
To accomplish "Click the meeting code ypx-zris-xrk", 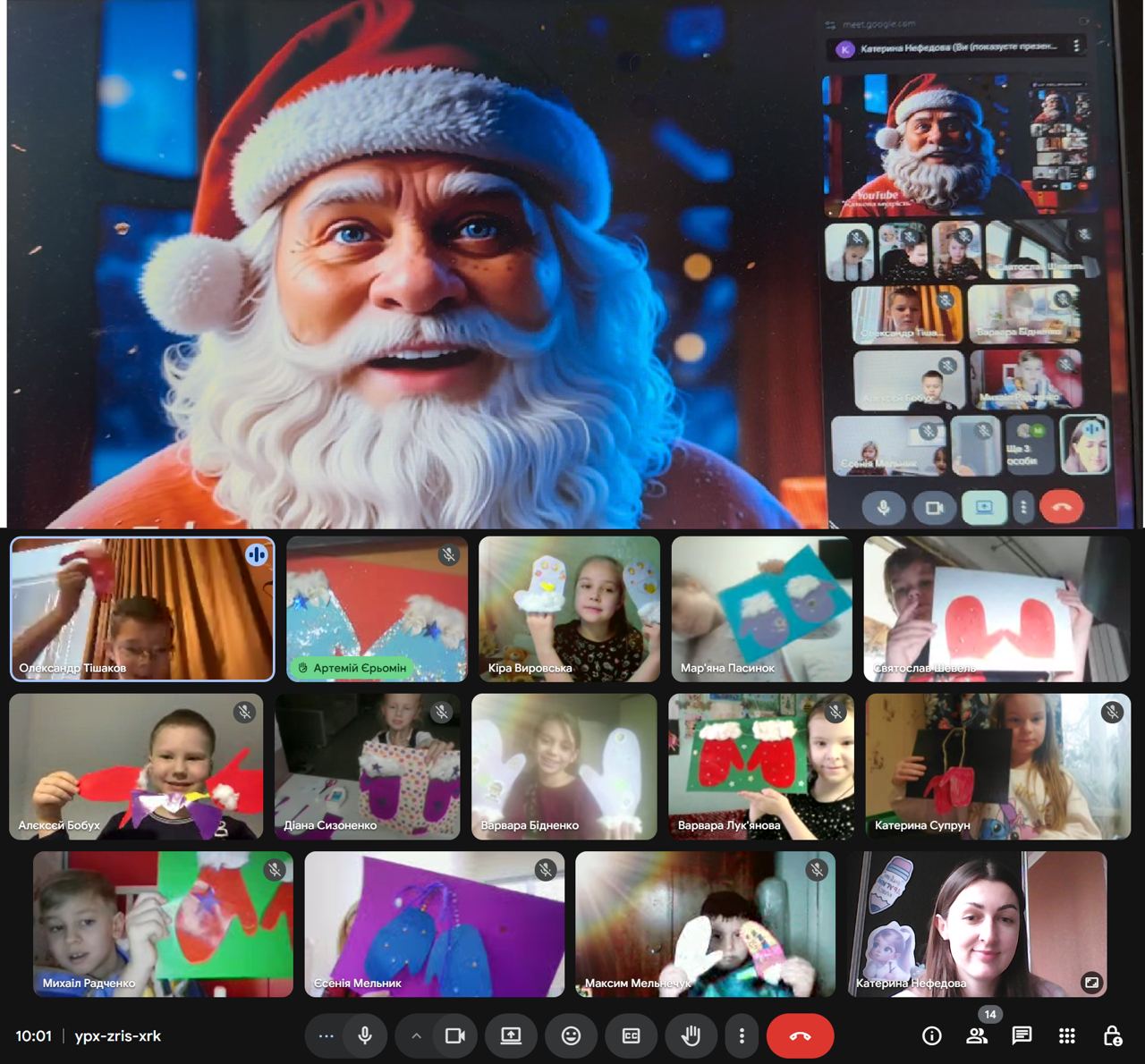I will 118,1036.
